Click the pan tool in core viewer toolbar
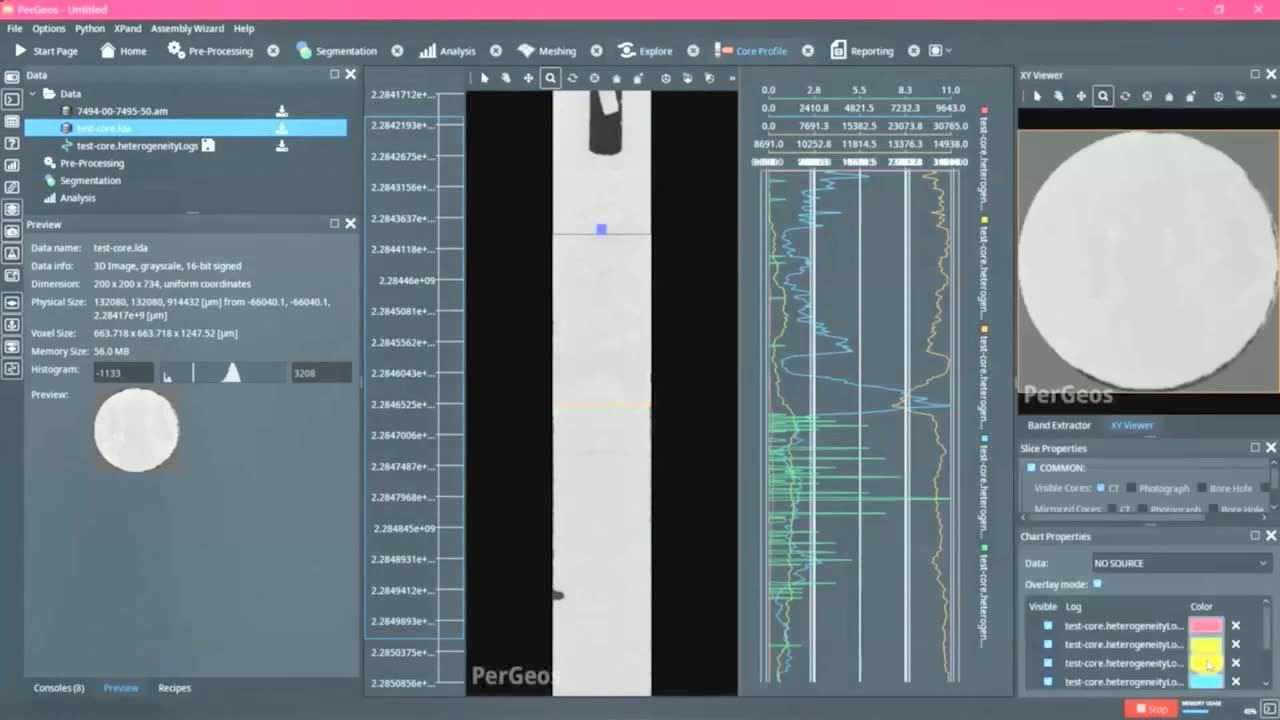 click(x=528, y=78)
